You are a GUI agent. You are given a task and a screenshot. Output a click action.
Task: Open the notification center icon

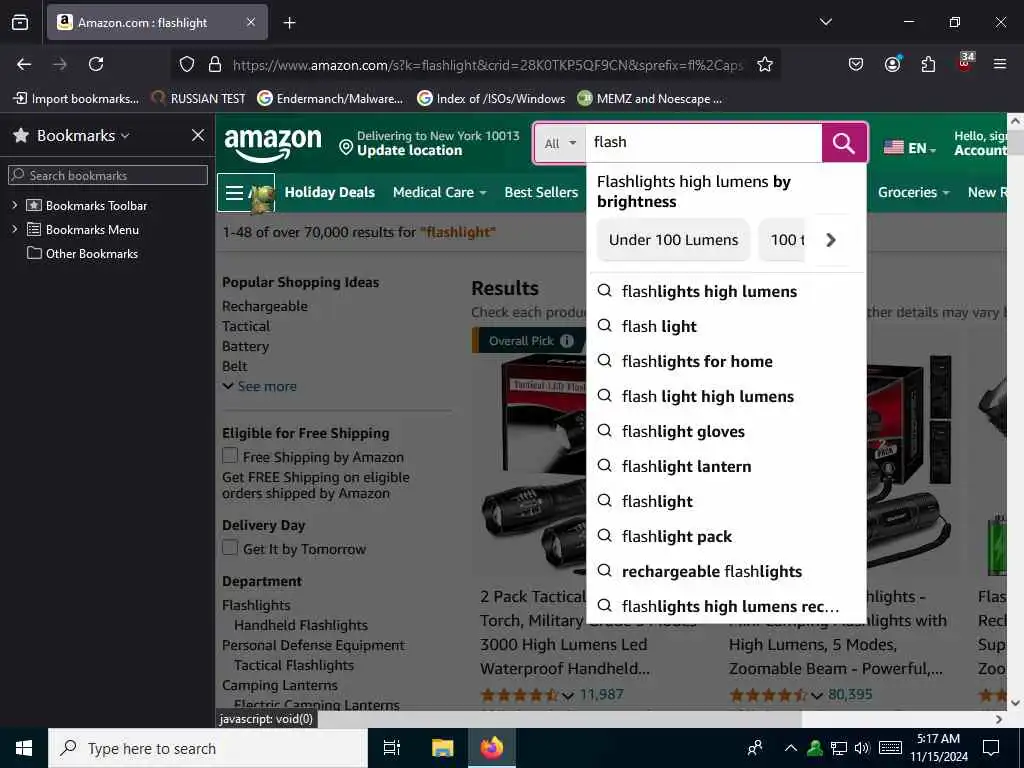pyautogui.click(x=991, y=748)
